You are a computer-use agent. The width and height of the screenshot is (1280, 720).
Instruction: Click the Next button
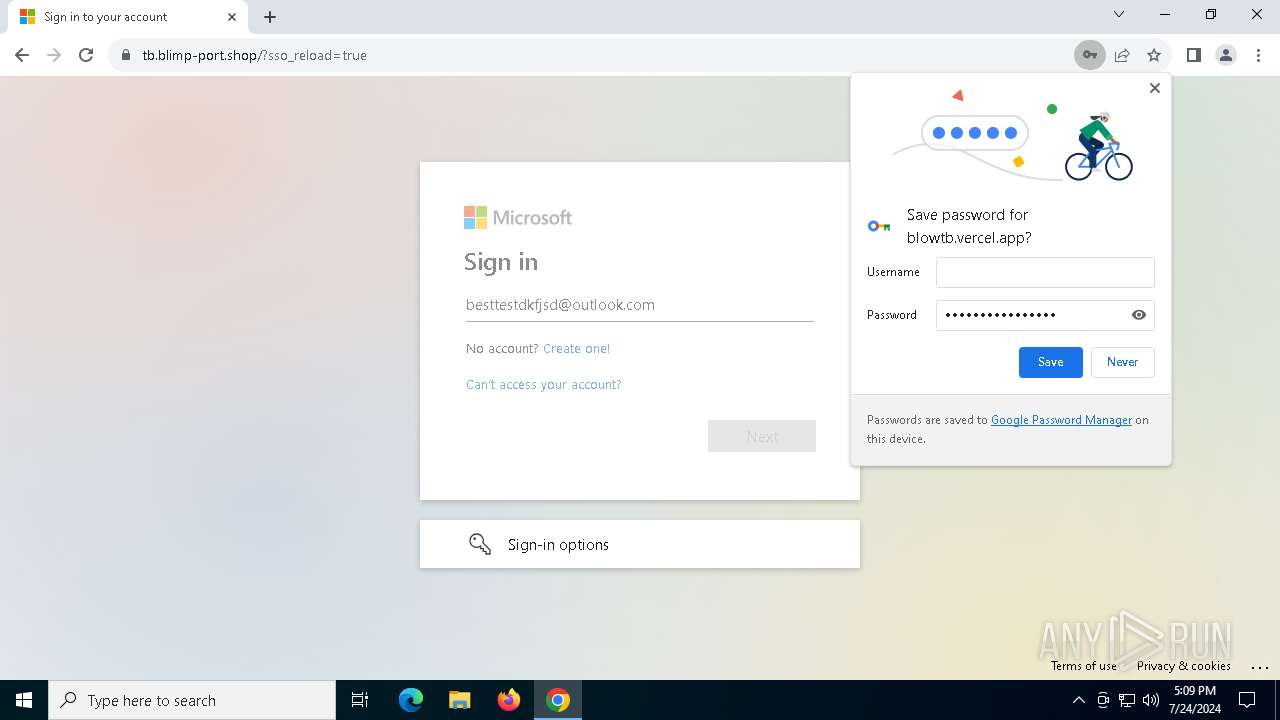click(x=762, y=436)
